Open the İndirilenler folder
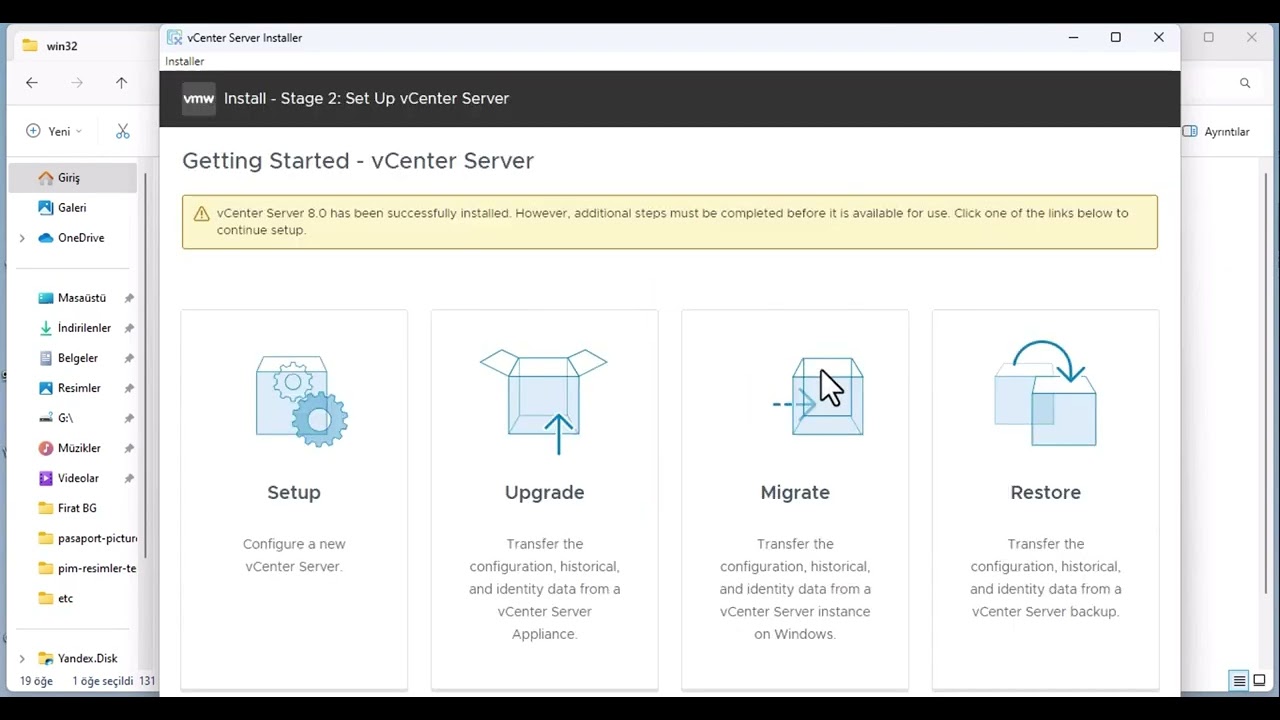 pyautogui.click(x=84, y=328)
